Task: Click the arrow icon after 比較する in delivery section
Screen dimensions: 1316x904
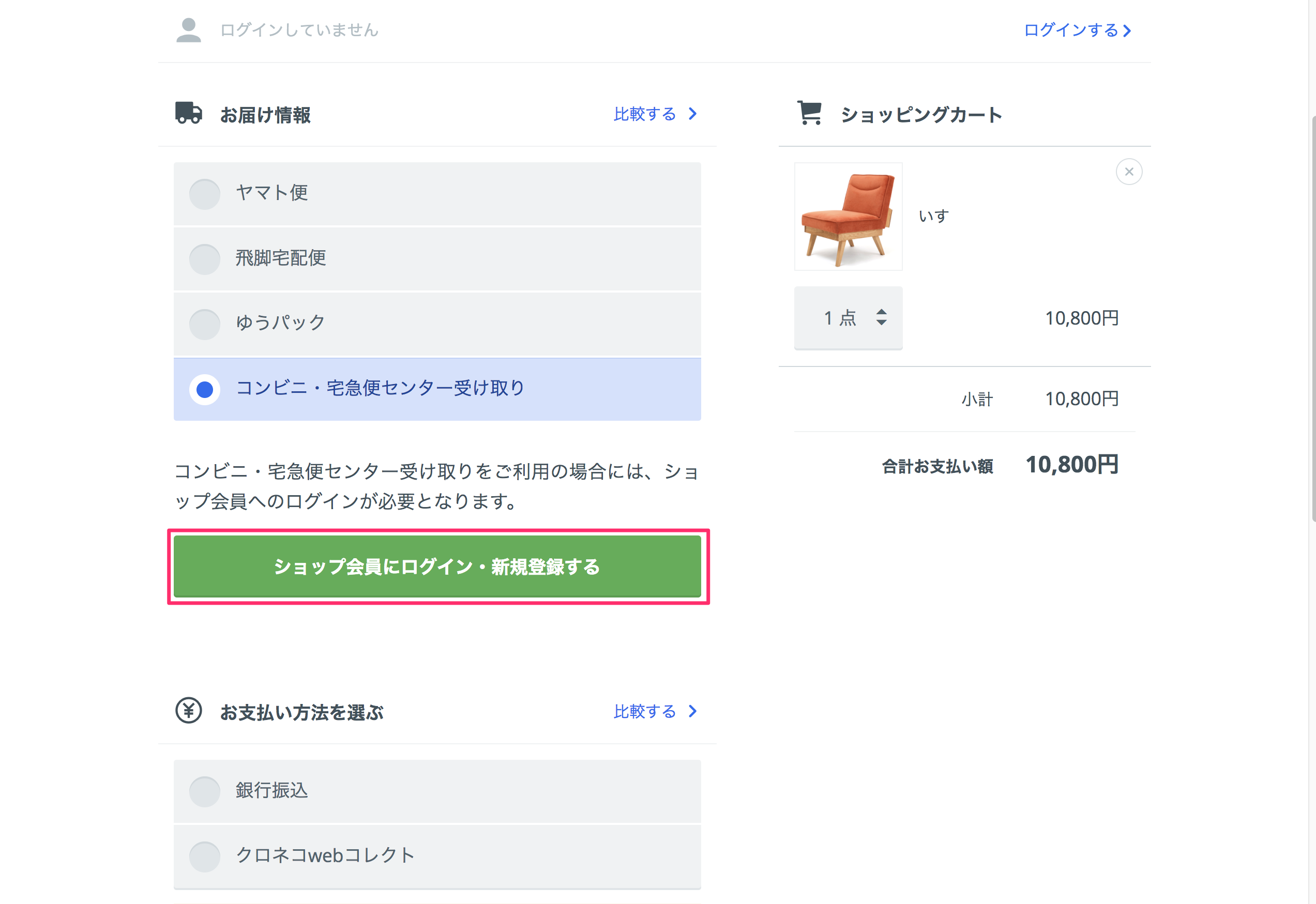Action: coord(692,114)
